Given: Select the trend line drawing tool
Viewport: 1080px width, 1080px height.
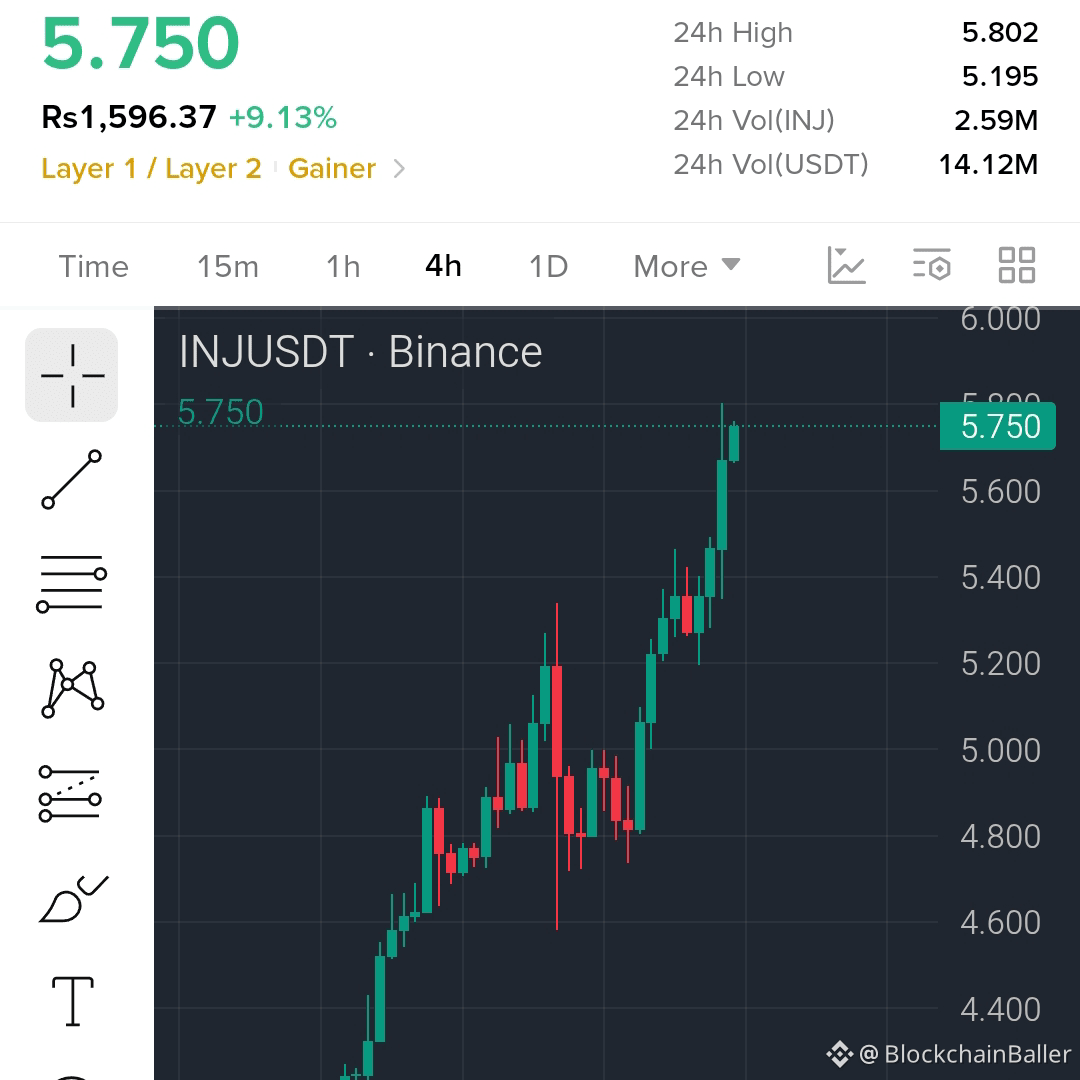Looking at the screenshot, I should 72,480.
